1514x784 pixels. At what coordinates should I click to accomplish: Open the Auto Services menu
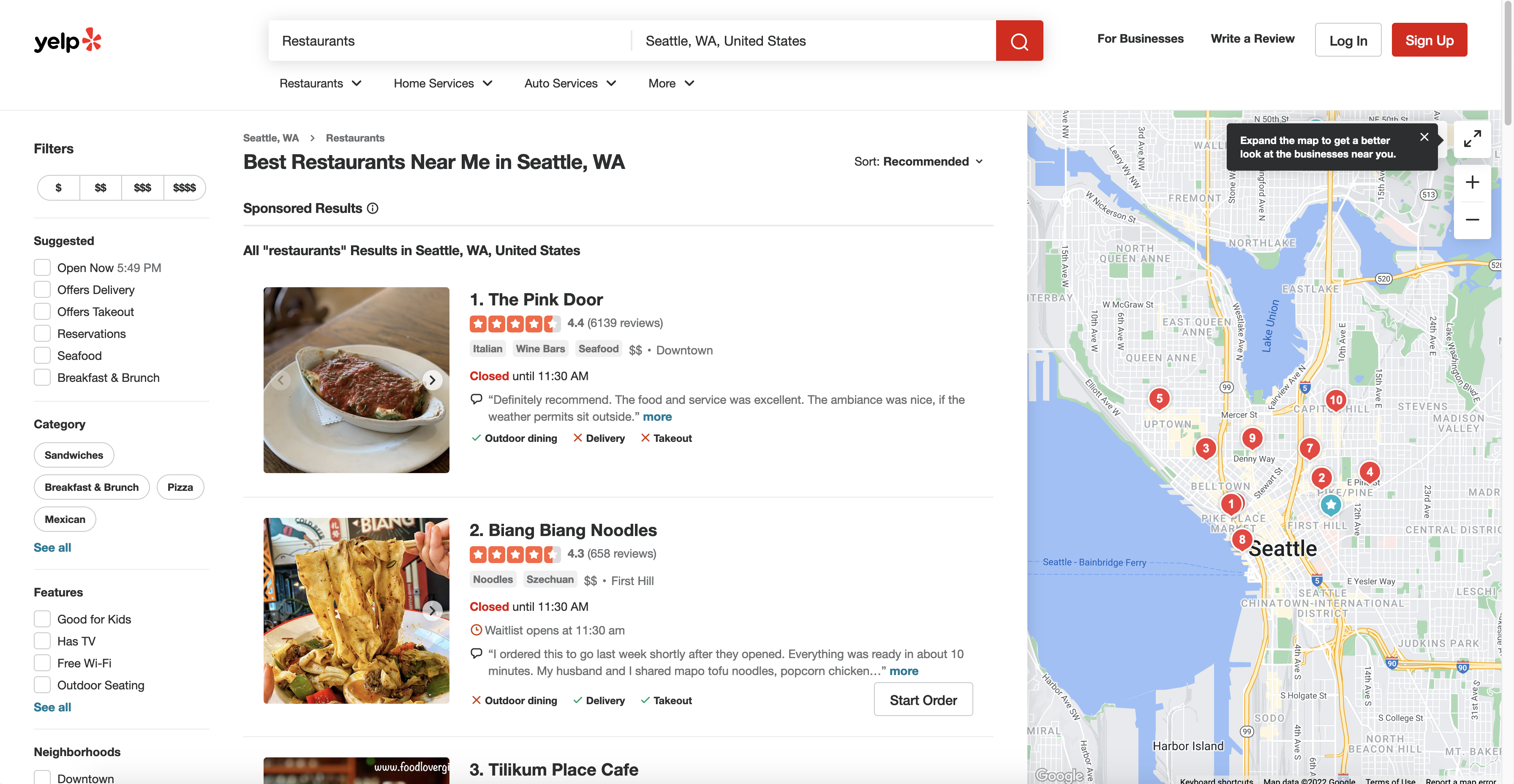[x=569, y=83]
